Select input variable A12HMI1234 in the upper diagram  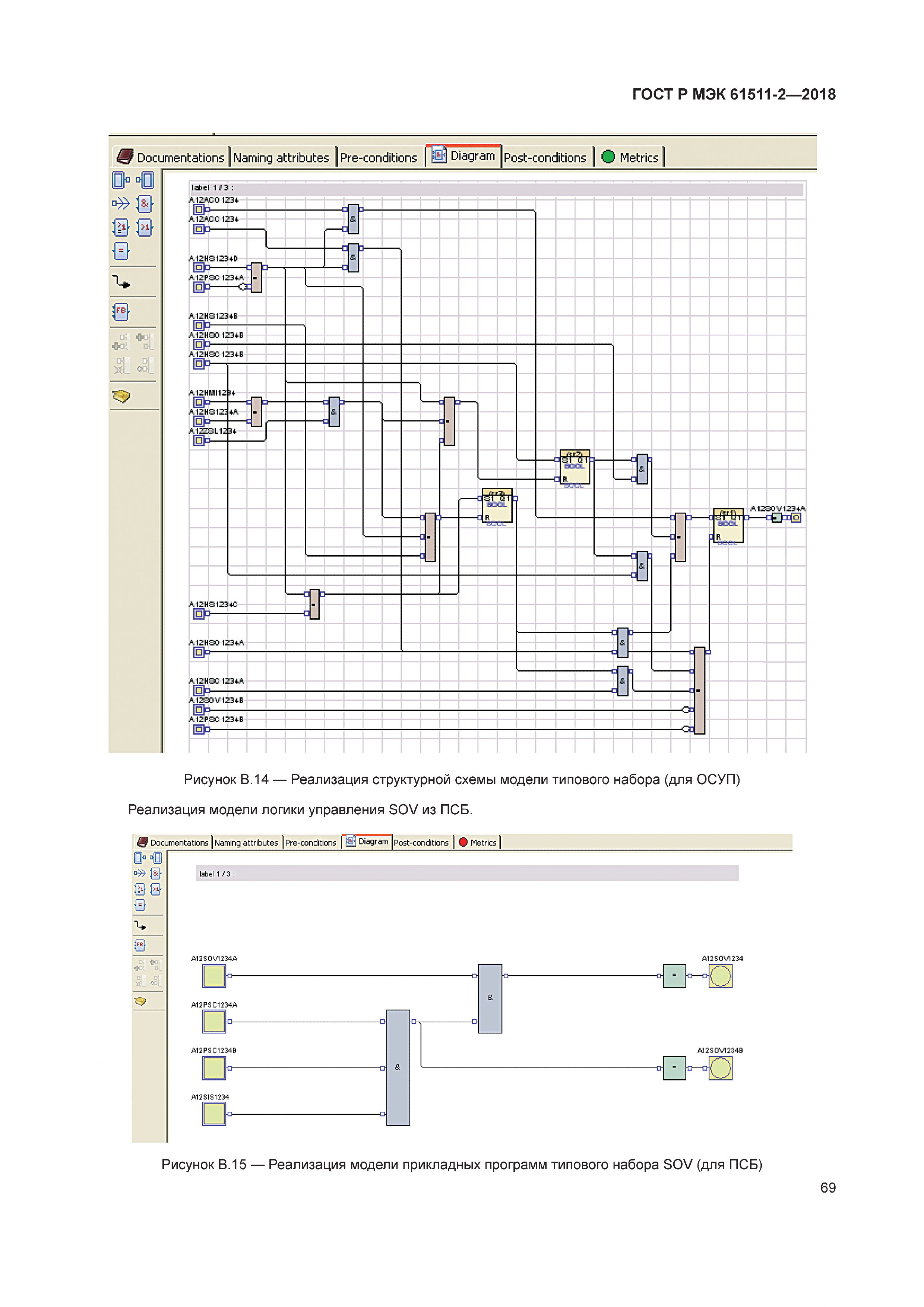(x=199, y=402)
